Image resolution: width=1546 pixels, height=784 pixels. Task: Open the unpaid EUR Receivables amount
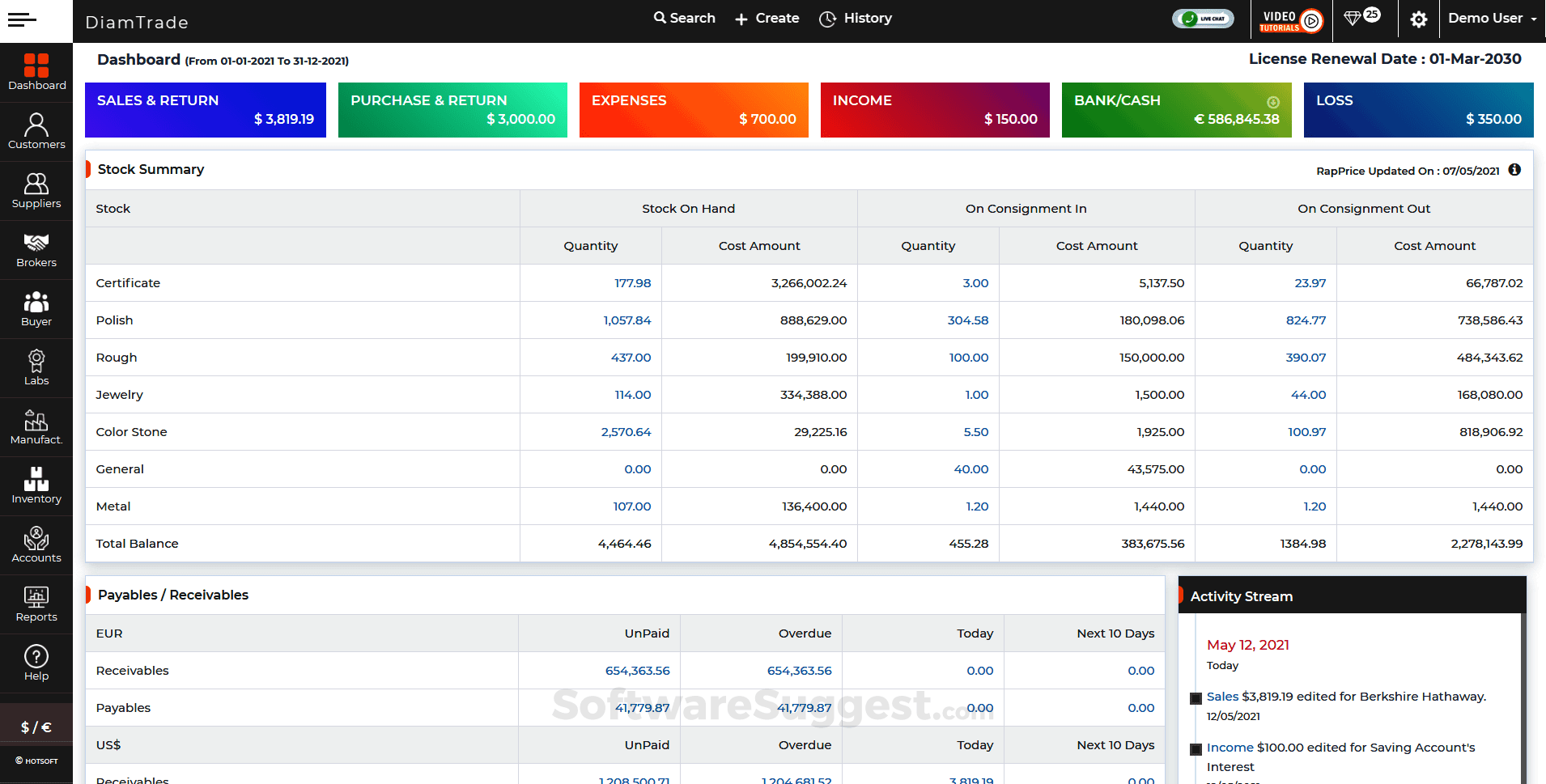639,670
